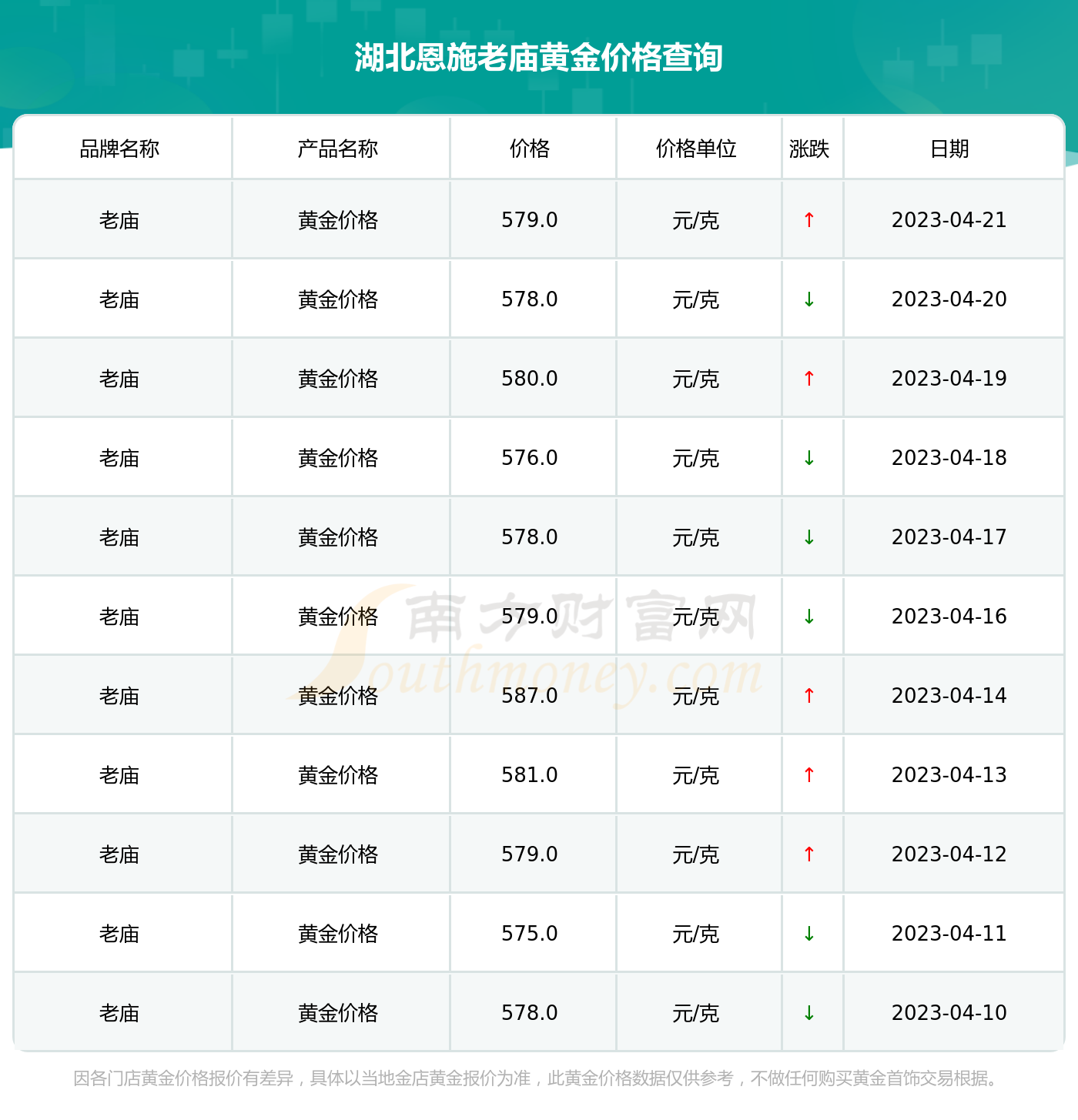
Task: Click the up arrow for 2023-04-14
Action: 808,696
